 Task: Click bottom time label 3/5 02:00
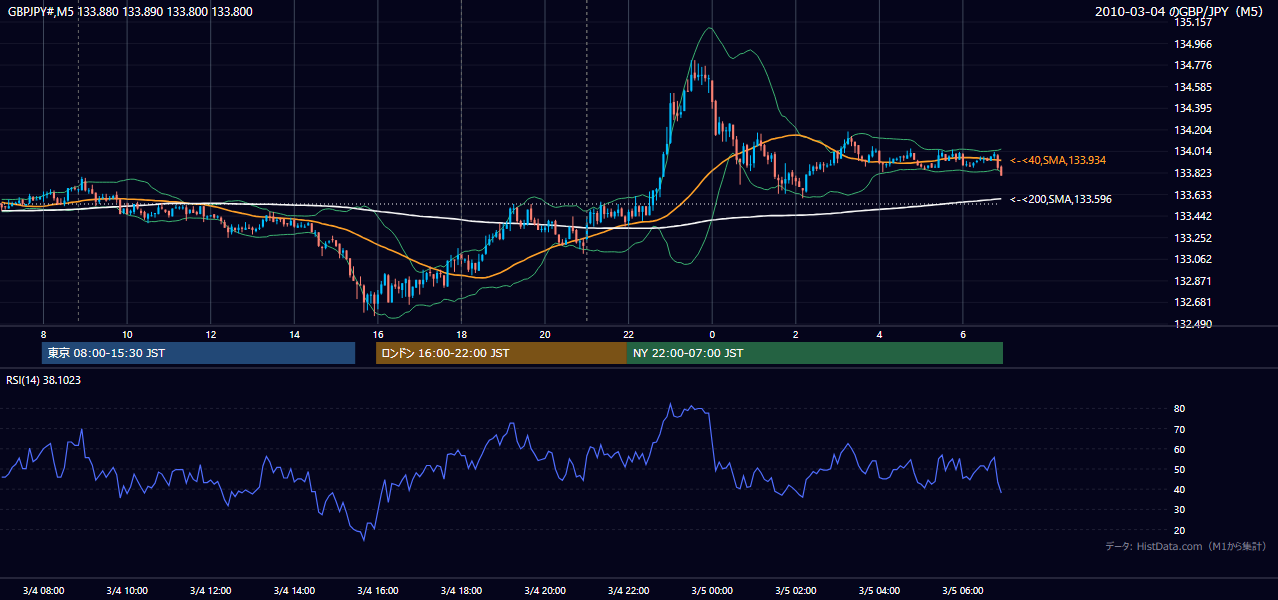tap(796, 590)
